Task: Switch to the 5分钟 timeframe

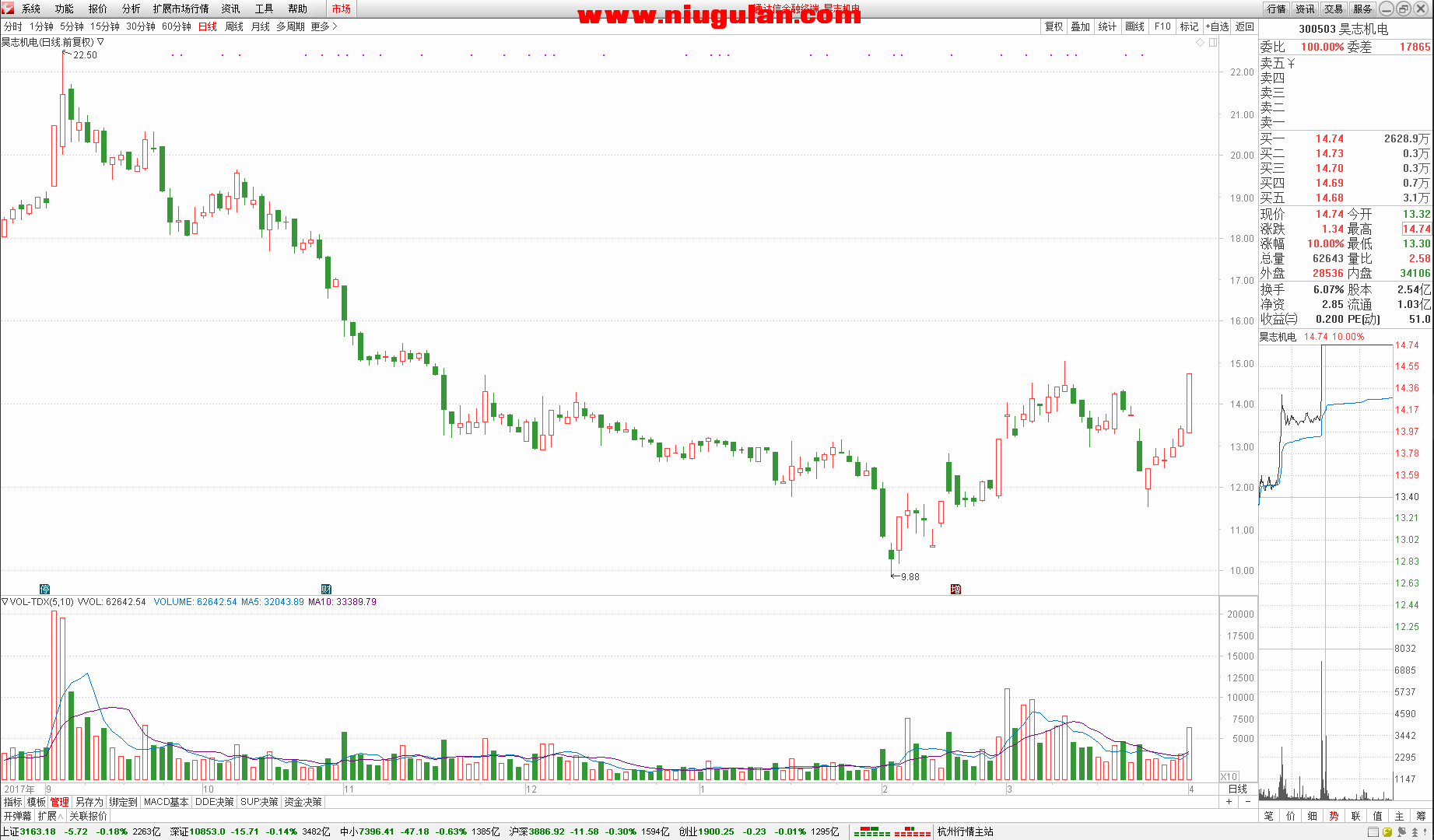Action: pyautogui.click(x=72, y=26)
